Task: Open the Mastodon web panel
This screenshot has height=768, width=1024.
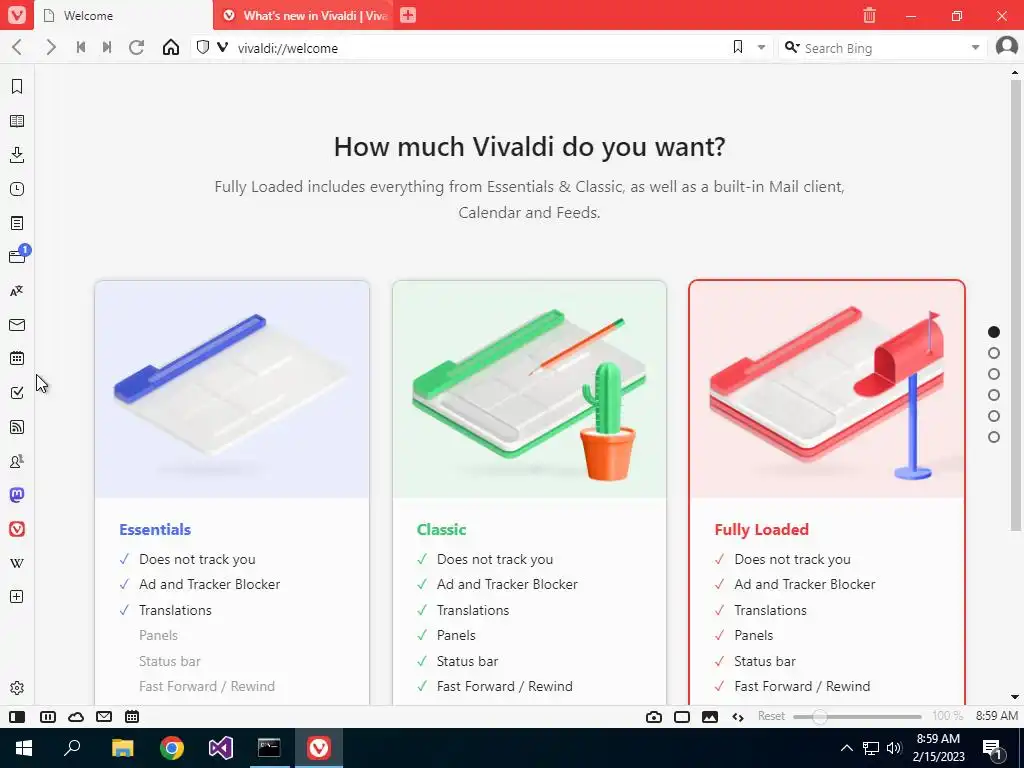Action: pyautogui.click(x=17, y=495)
